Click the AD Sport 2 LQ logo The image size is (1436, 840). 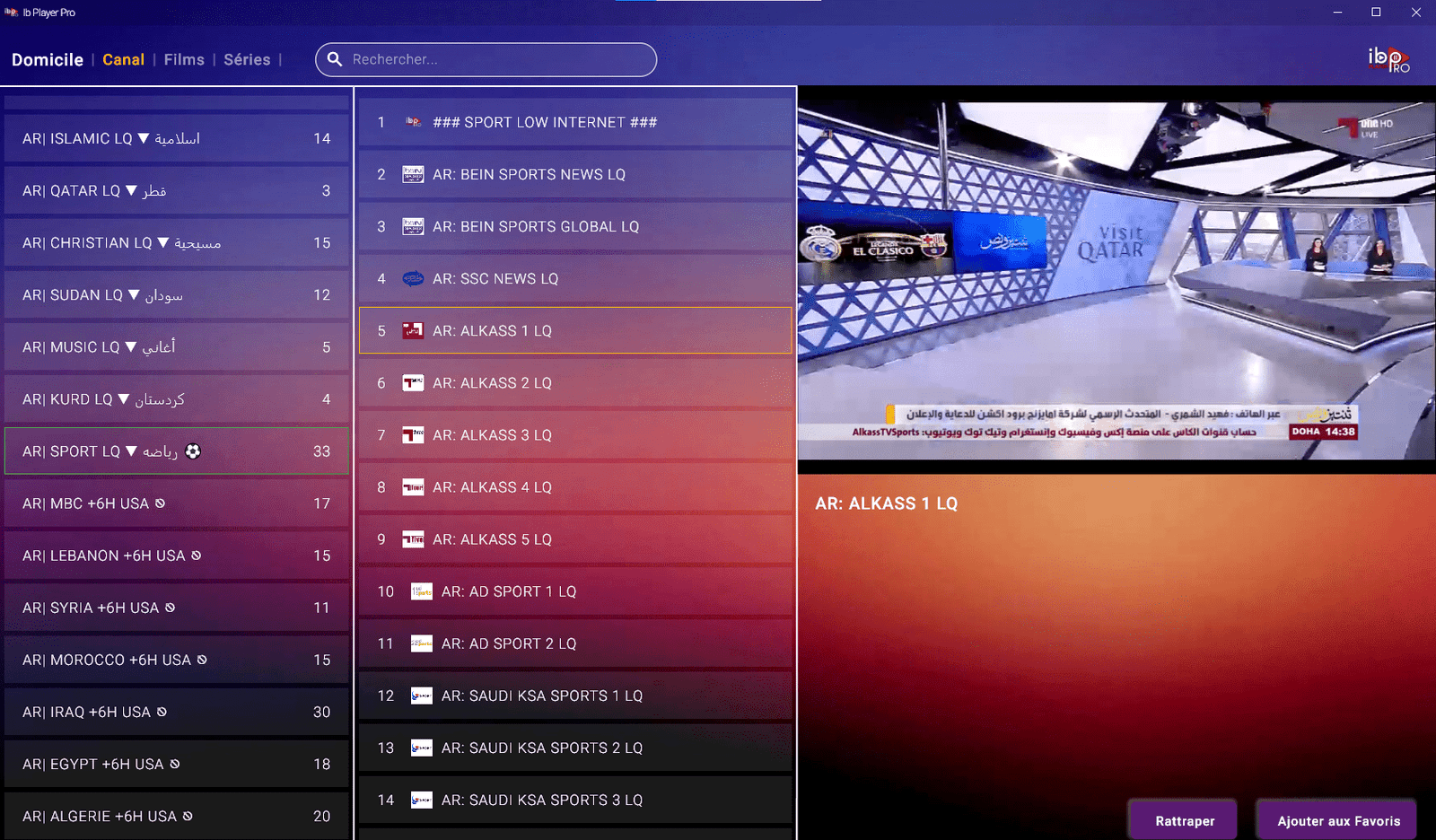[422, 643]
